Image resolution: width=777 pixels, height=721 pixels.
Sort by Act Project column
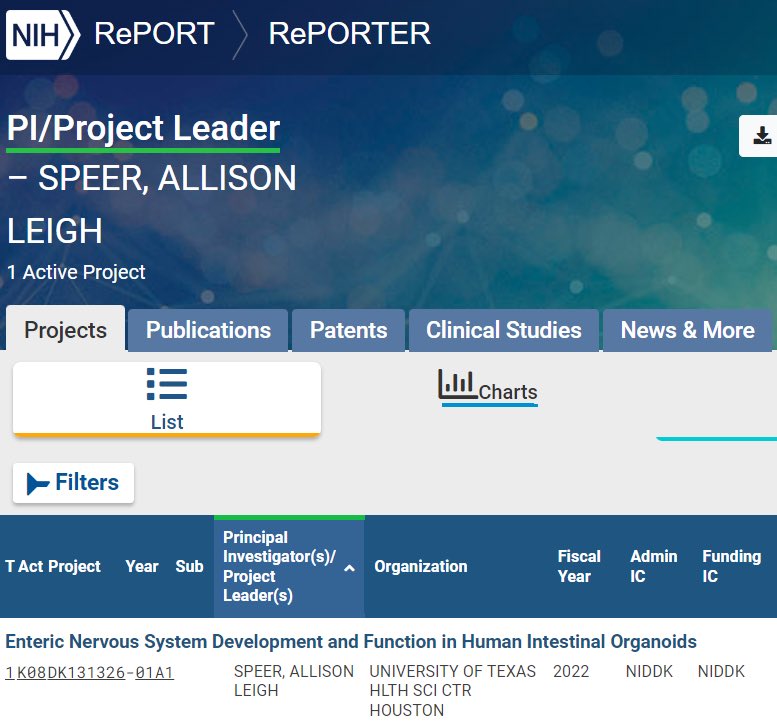click(x=59, y=566)
